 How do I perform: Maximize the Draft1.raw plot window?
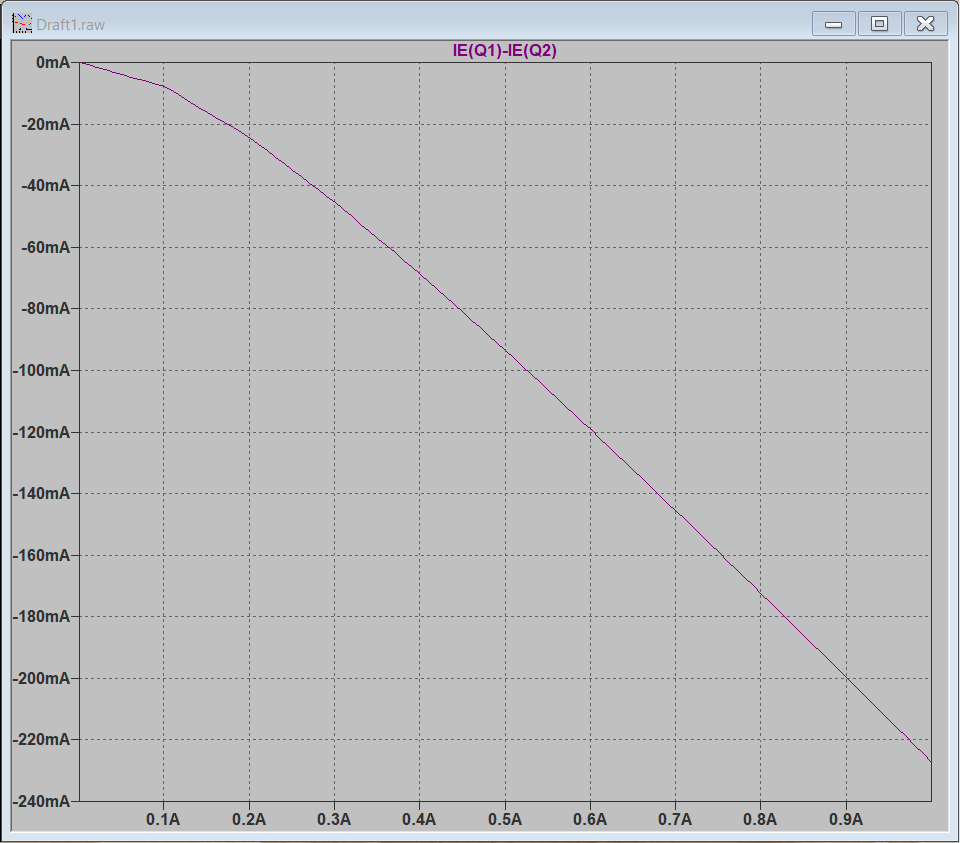click(x=879, y=24)
